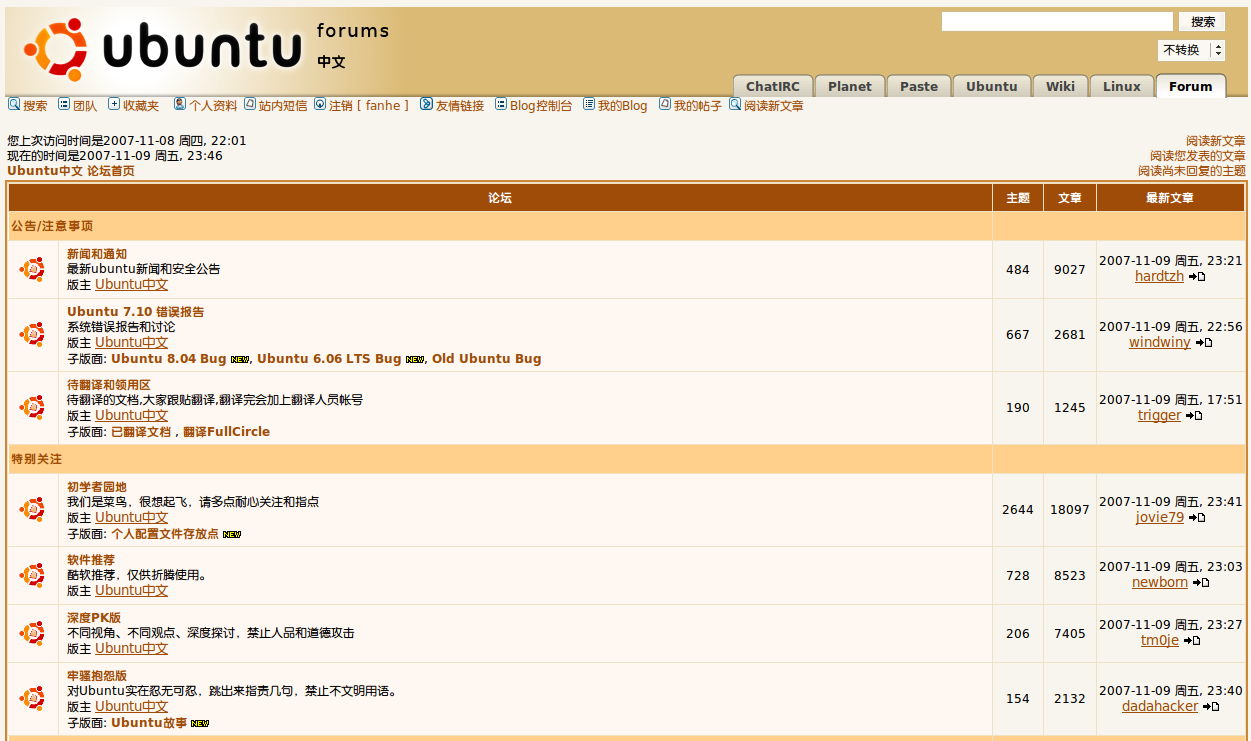This screenshot has height=741, width=1251.
Task: Switch to the Linux tab
Action: tap(1122, 87)
